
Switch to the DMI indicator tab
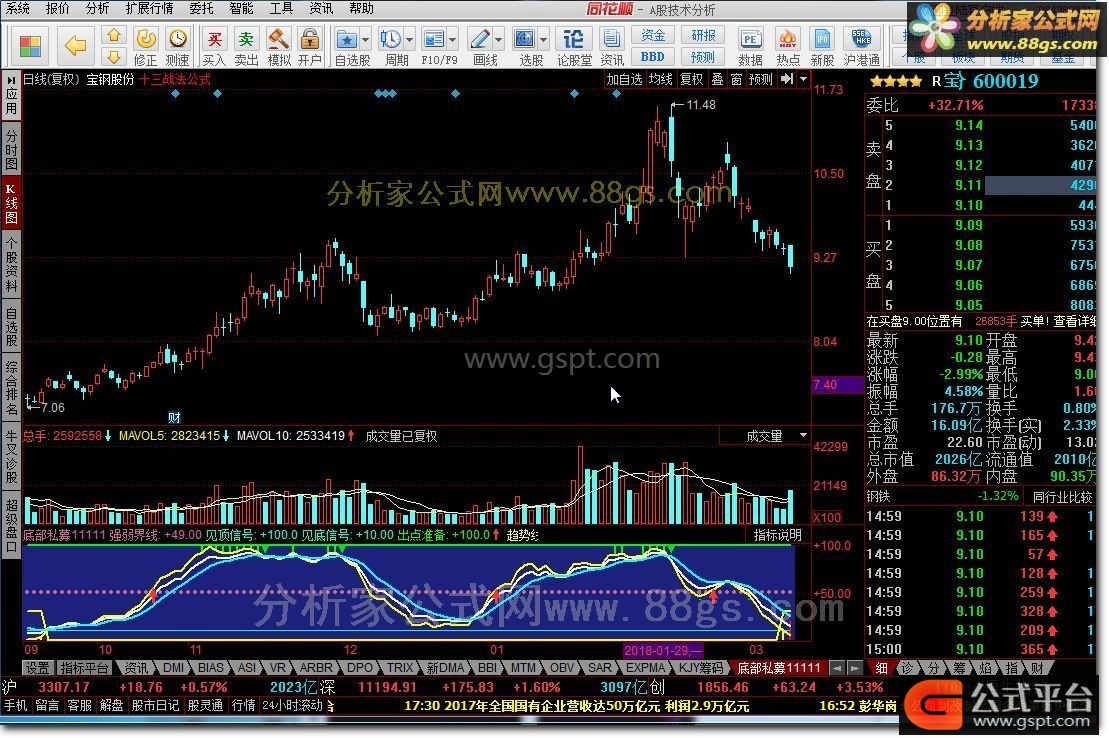173,667
